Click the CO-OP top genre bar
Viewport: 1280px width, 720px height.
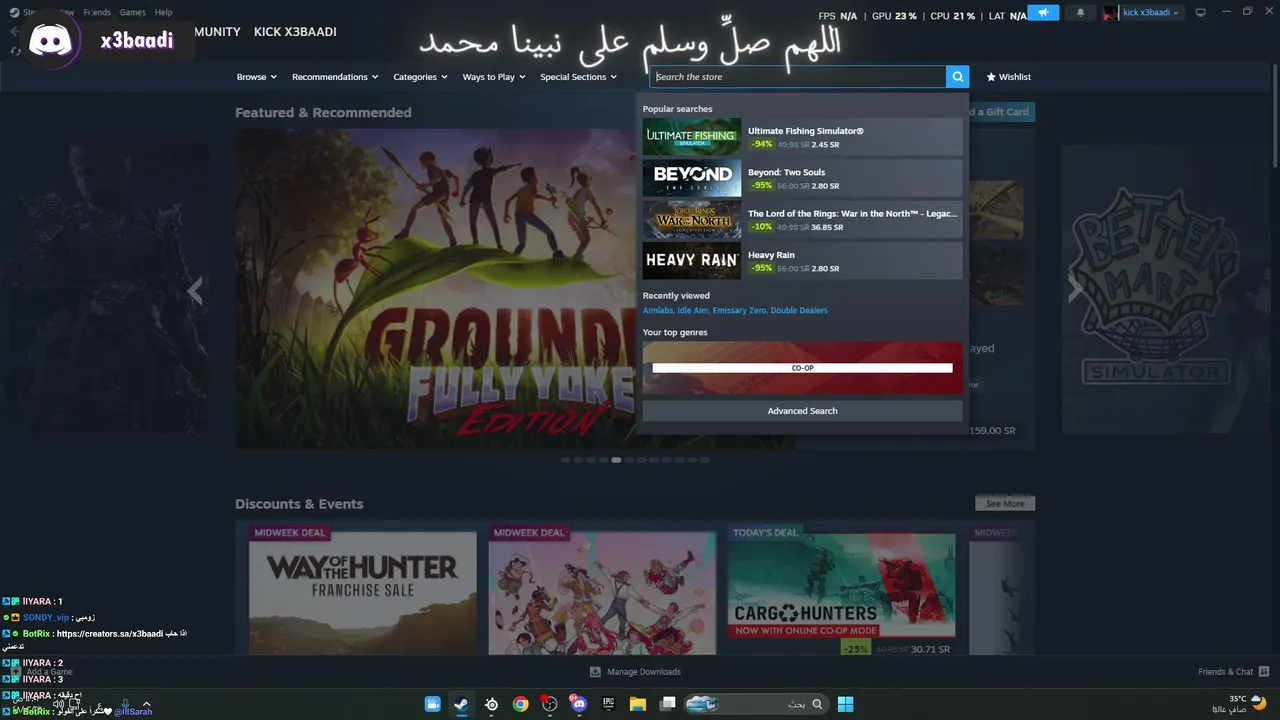click(802, 368)
